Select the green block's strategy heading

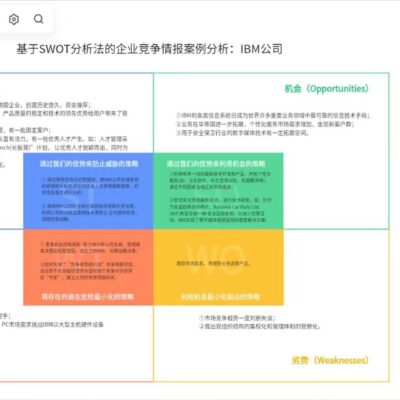216,164
